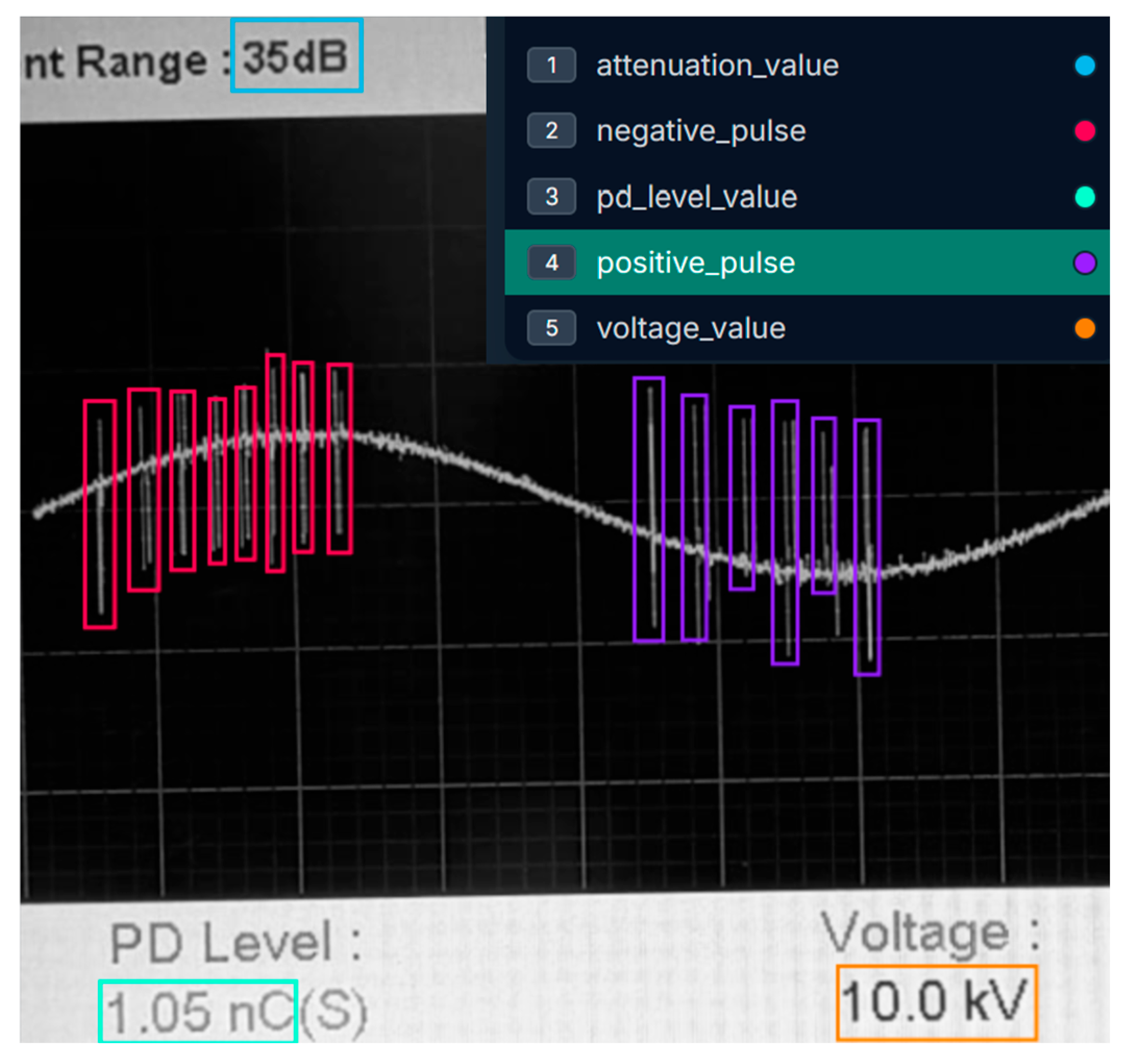The image size is (1128, 1064).
Task: Click the blue attenuation_value color dot
Action: tap(1084, 65)
